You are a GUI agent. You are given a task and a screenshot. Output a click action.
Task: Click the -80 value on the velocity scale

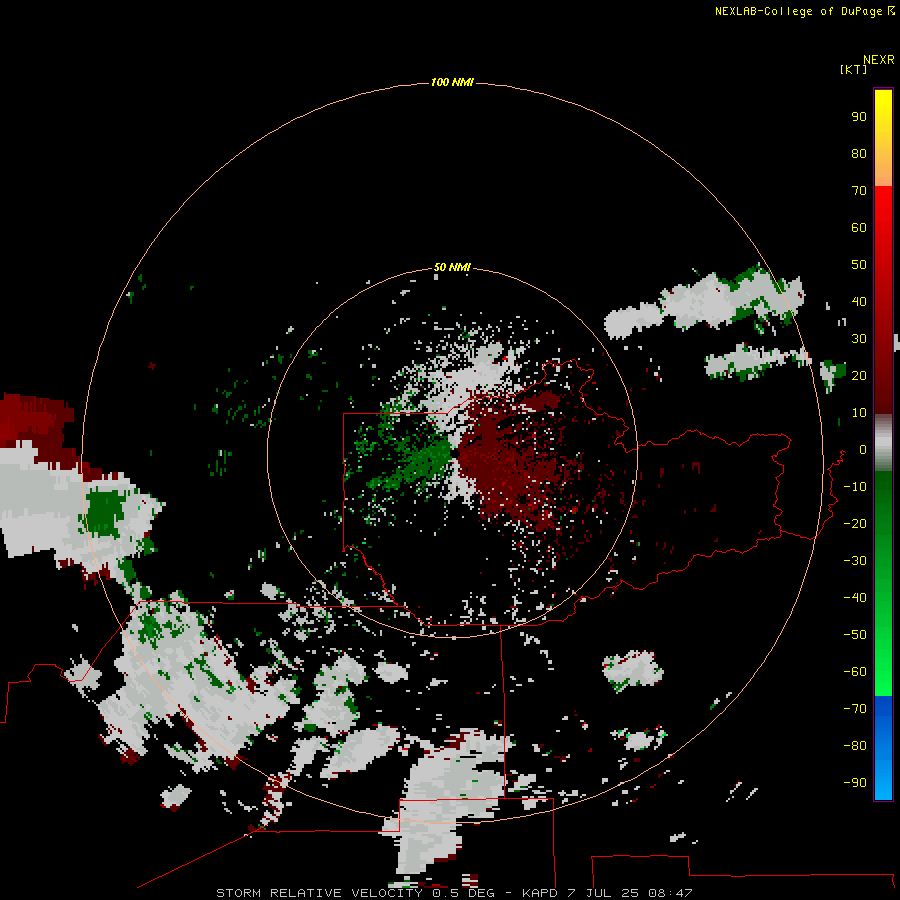[855, 746]
